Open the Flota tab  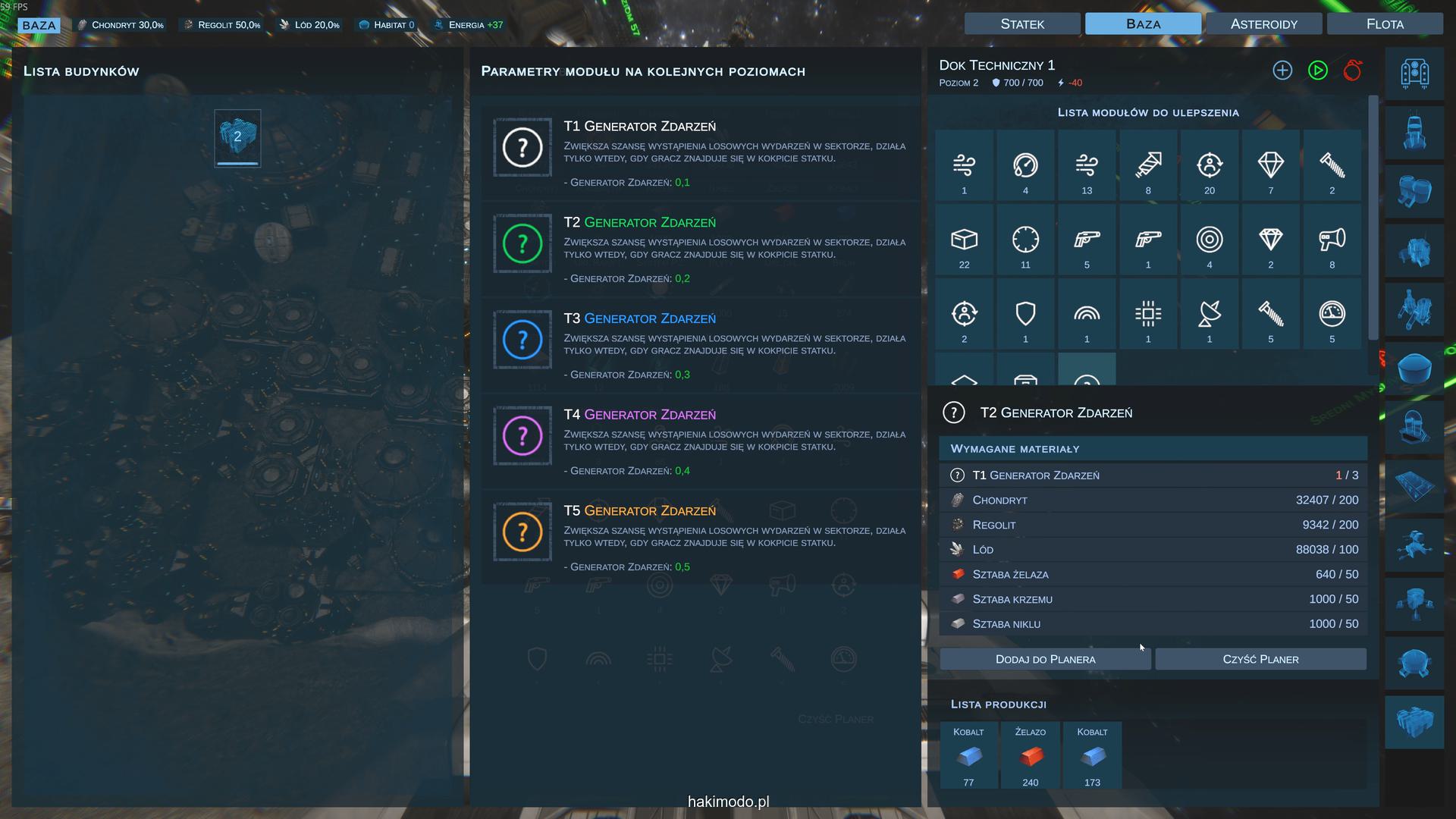point(1384,24)
